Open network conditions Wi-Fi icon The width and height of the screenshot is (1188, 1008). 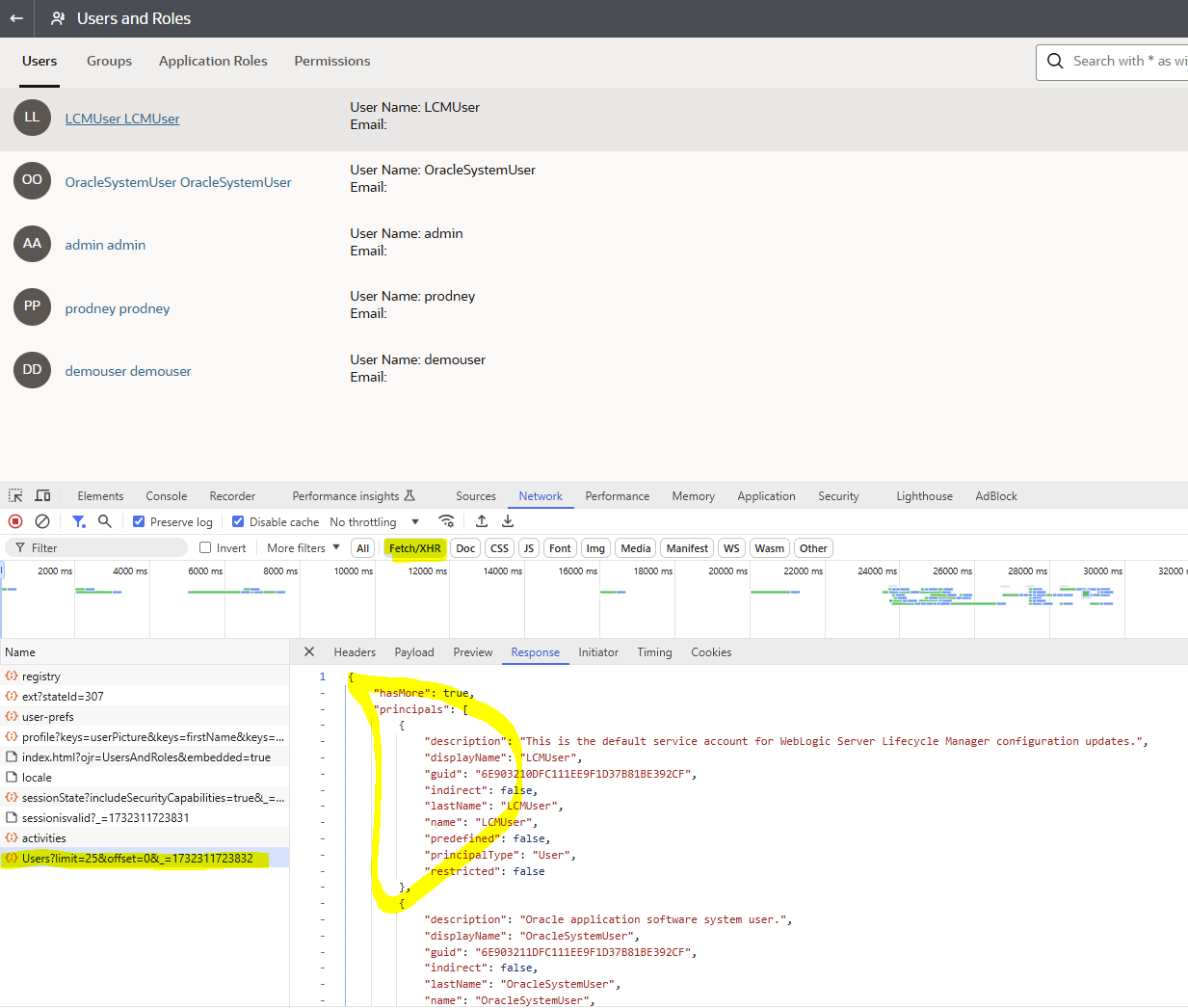tap(446, 521)
